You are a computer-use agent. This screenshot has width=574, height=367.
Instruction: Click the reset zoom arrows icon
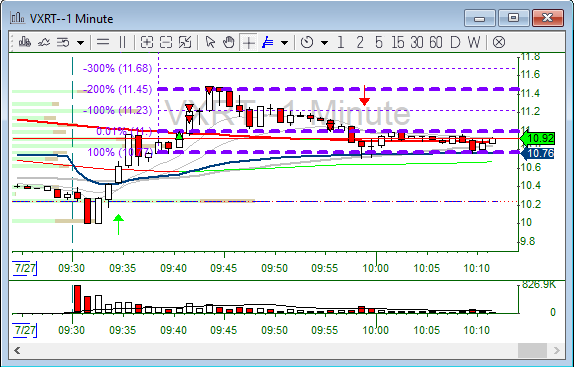point(185,42)
